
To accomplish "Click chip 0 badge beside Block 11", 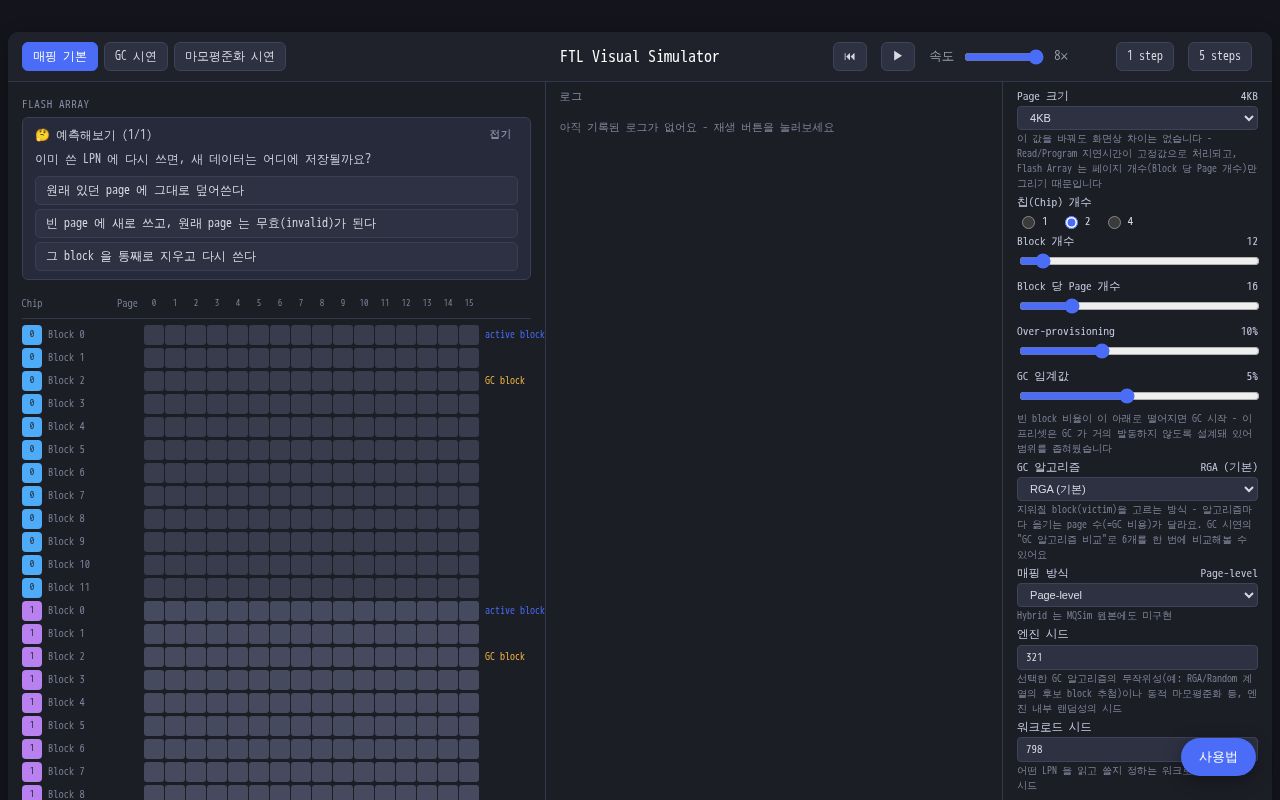I will 32,587.
